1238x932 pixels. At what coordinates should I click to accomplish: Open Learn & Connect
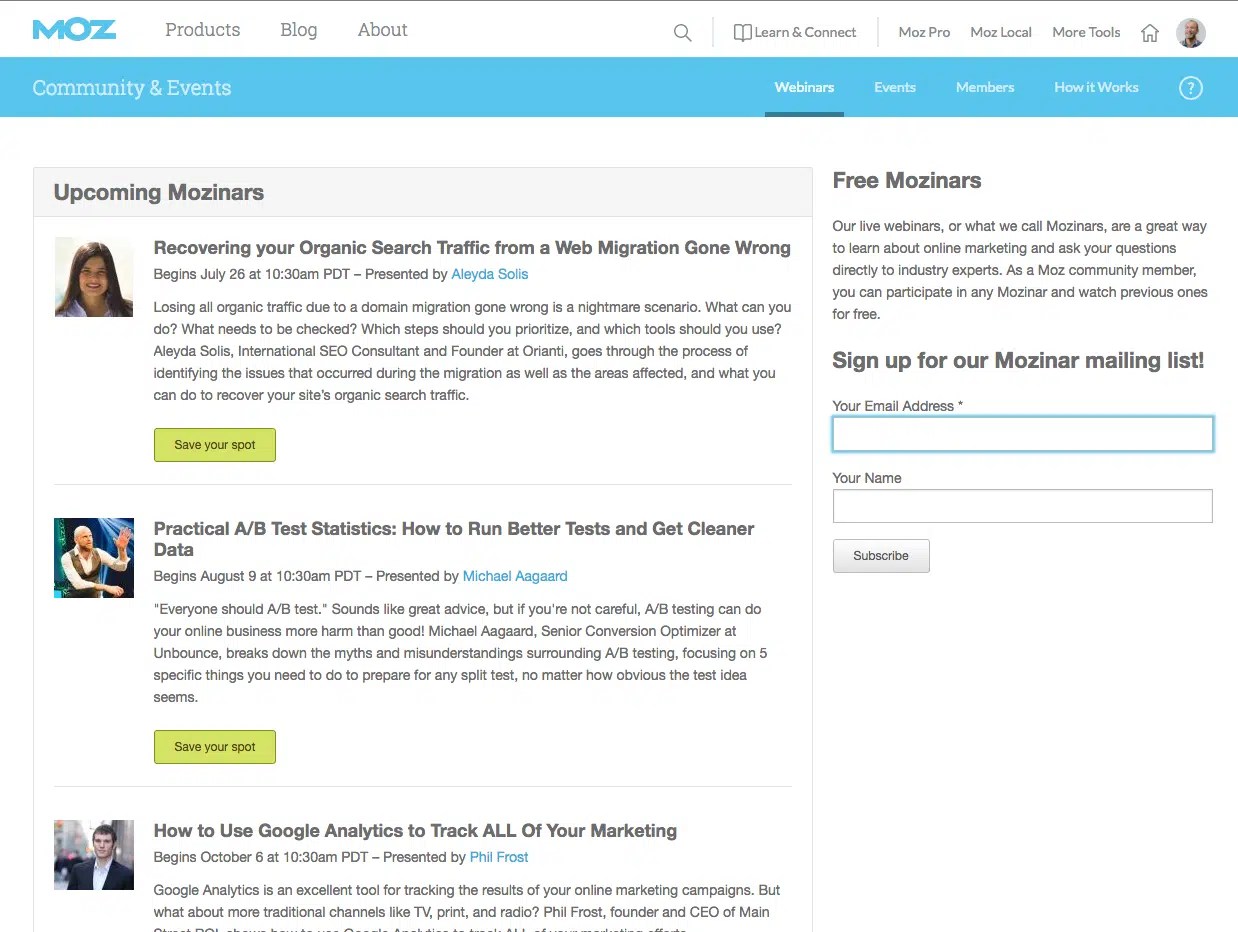pos(805,32)
